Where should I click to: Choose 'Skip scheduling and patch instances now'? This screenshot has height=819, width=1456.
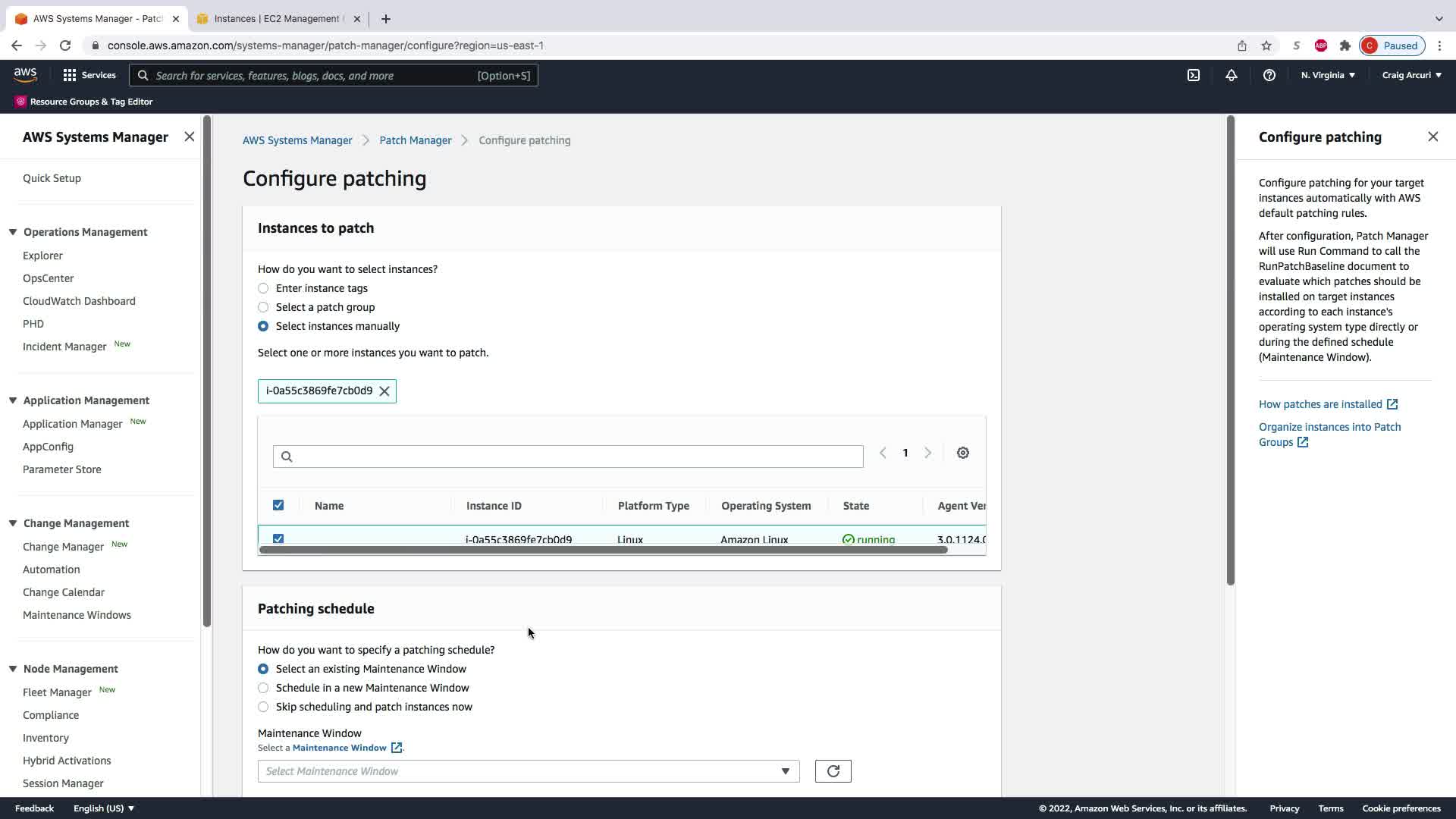pos(263,707)
